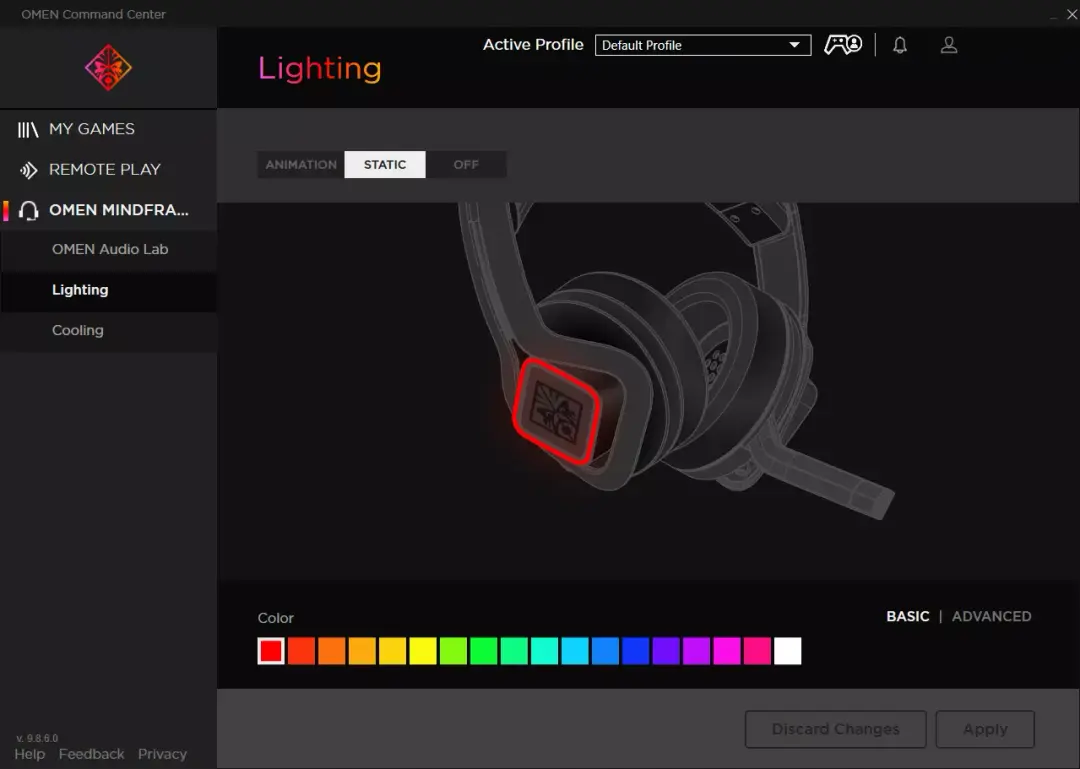Open notifications bell
Viewport: 1080px width, 769px height.
point(900,45)
